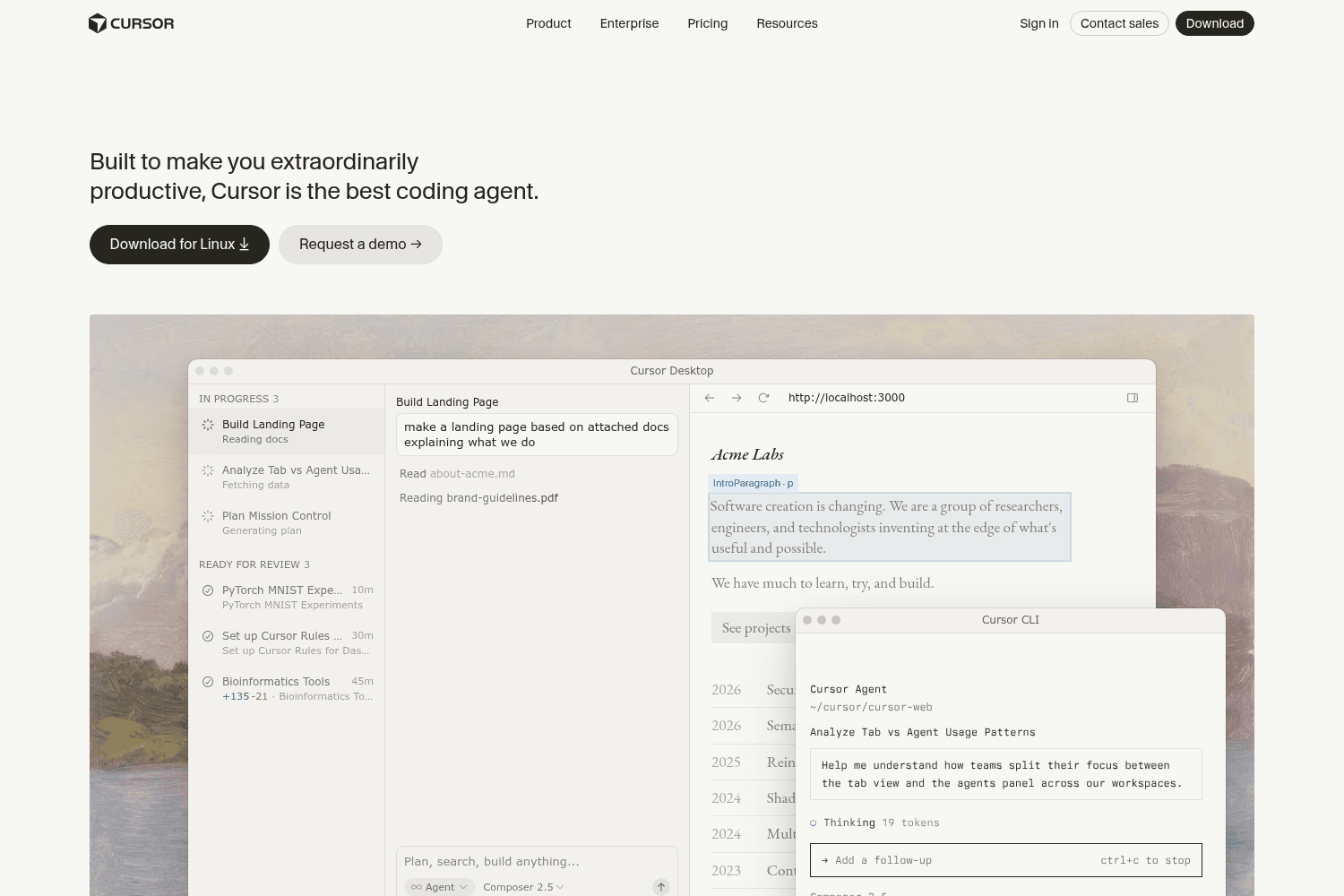
Task: Click the Sign in link
Action: pos(1039,23)
